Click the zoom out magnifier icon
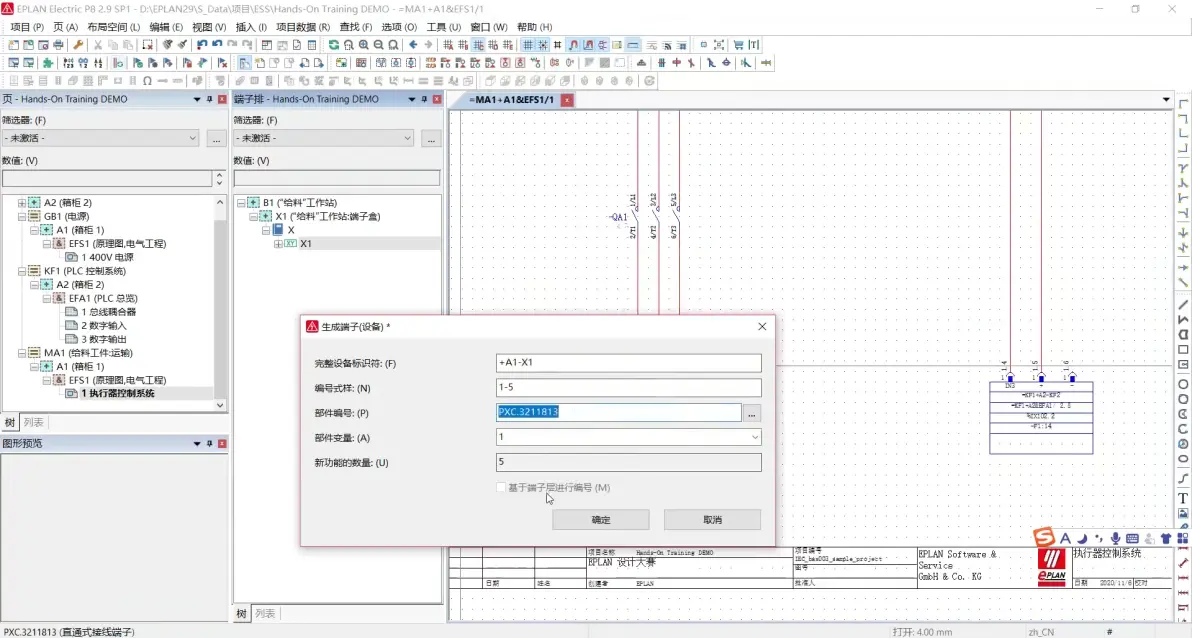Image resolution: width=1192 pixels, height=638 pixels. [379, 45]
